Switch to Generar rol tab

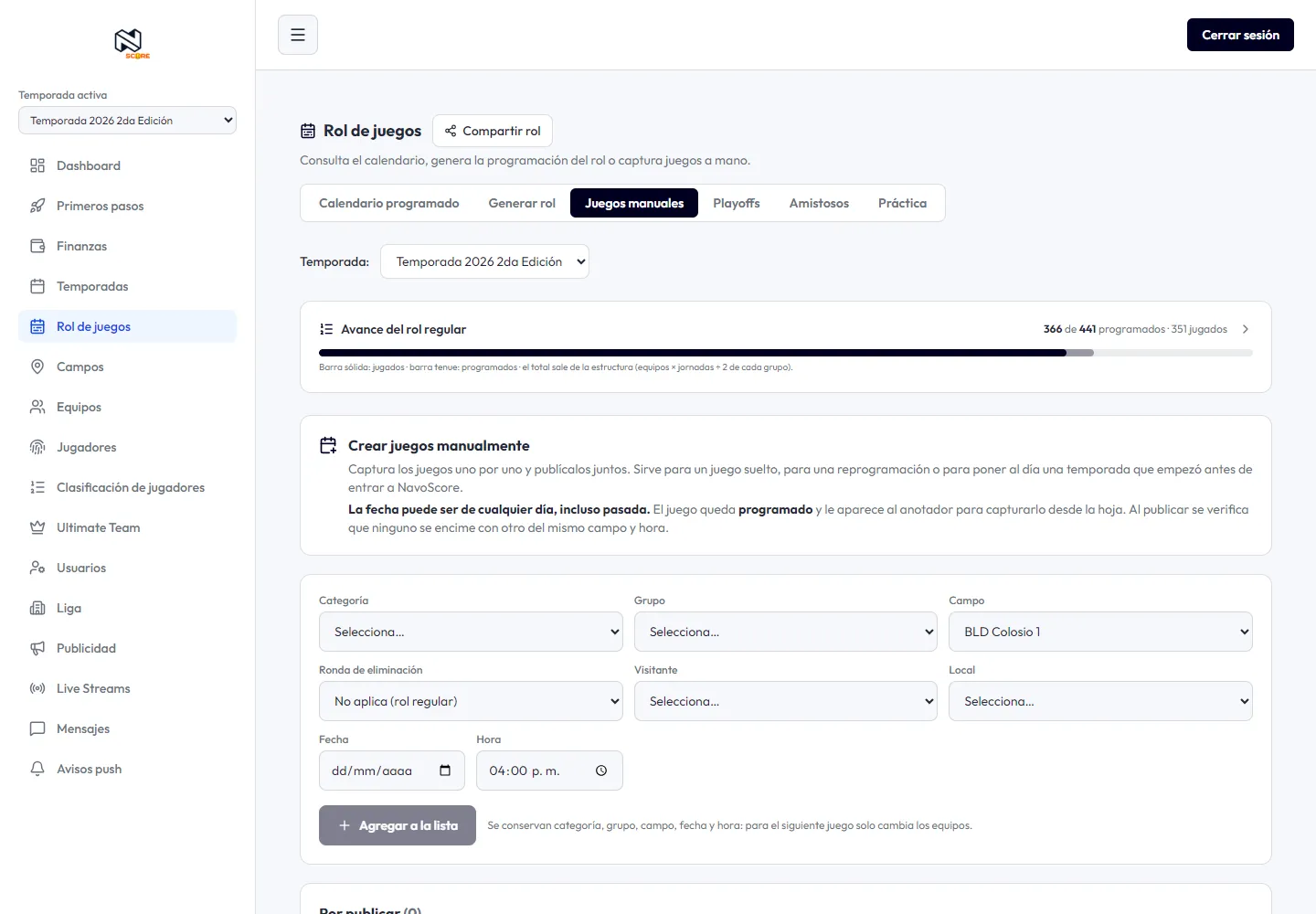522,203
